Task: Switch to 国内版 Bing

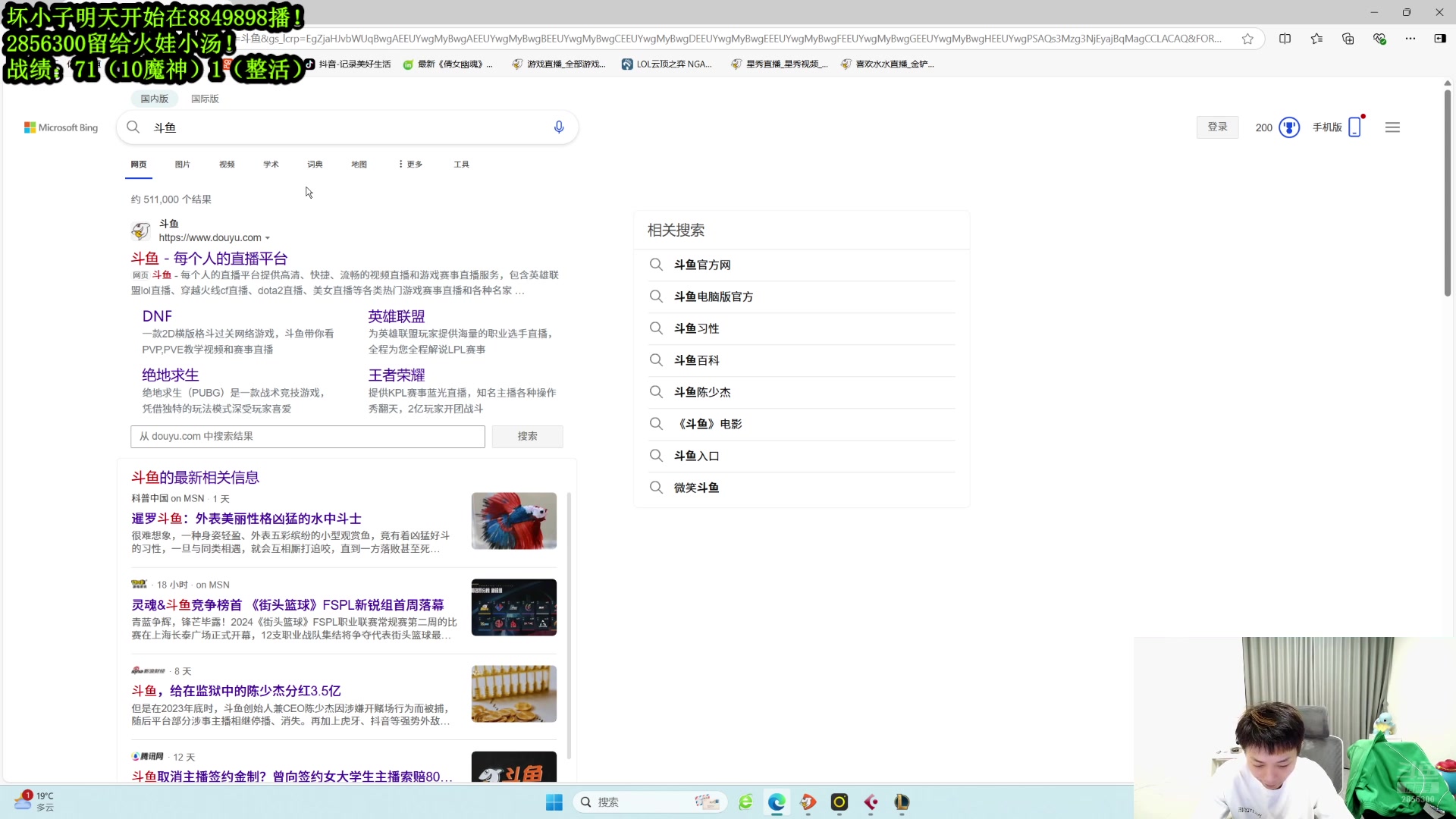Action: pos(155,99)
